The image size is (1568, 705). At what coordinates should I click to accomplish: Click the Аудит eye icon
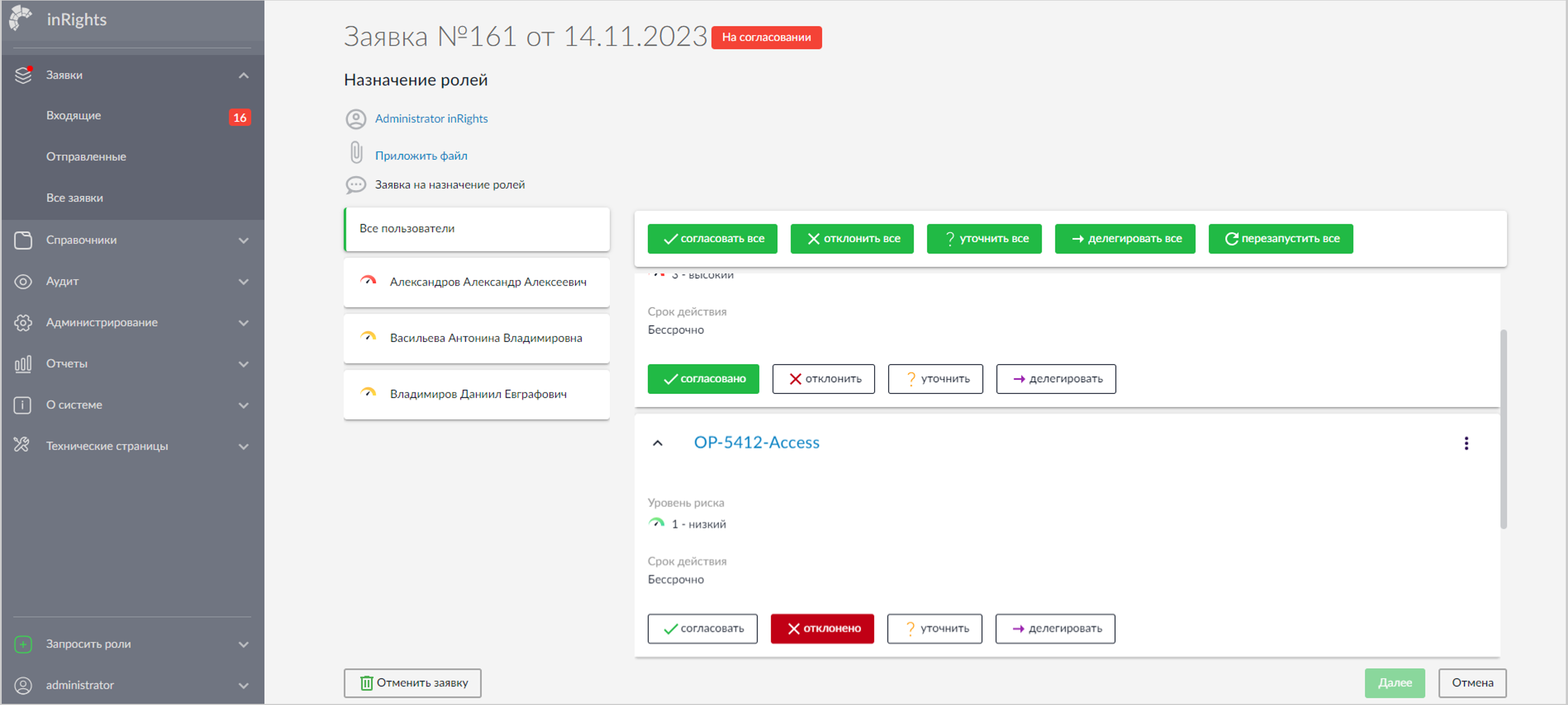pos(23,282)
